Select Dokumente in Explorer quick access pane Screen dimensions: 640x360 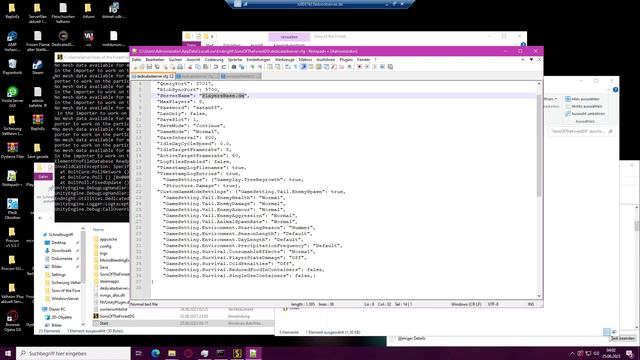[61, 259]
